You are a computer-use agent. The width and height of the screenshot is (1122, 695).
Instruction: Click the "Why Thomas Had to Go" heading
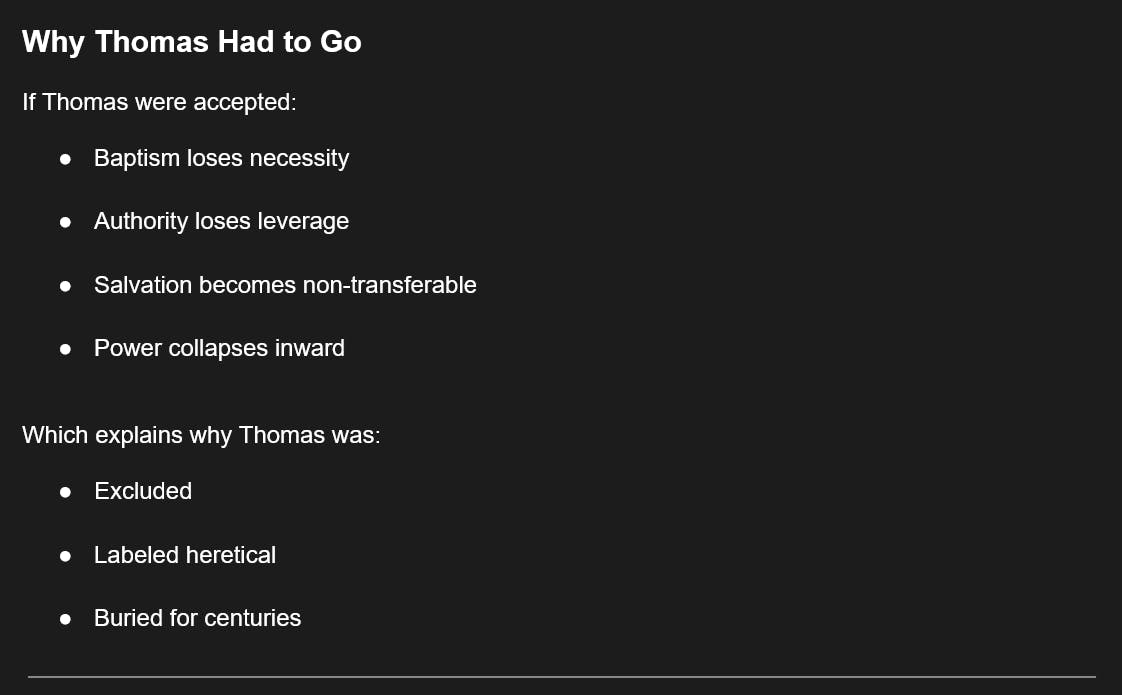191,42
